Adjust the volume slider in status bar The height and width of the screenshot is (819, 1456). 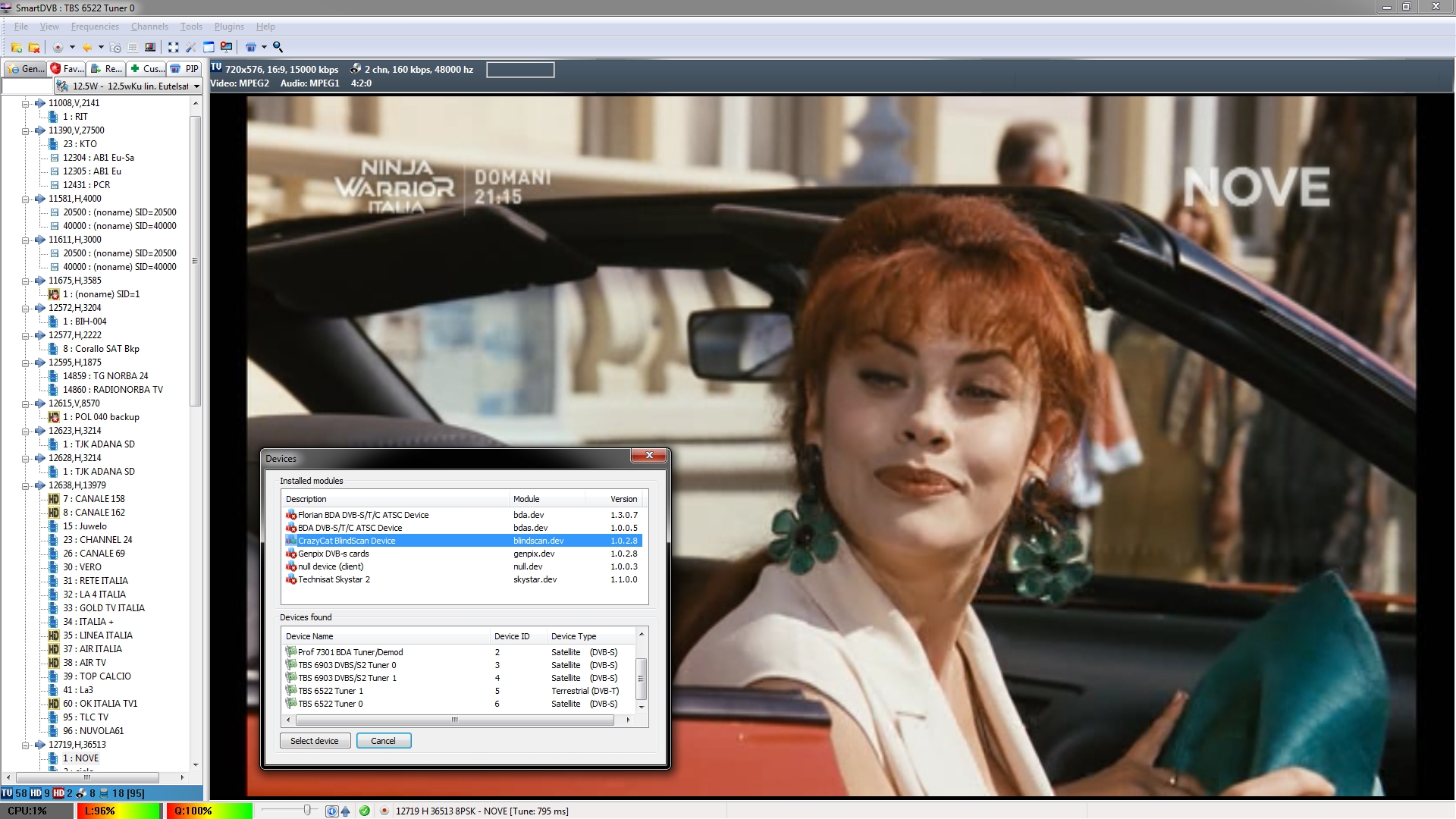306,811
